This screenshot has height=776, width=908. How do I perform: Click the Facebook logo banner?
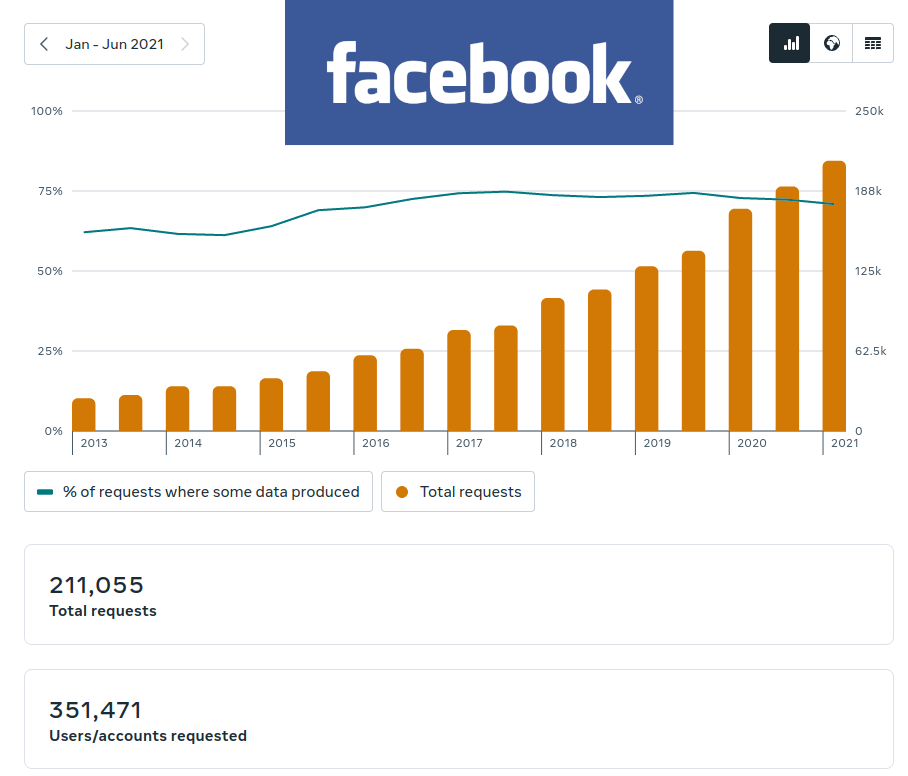(x=478, y=72)
